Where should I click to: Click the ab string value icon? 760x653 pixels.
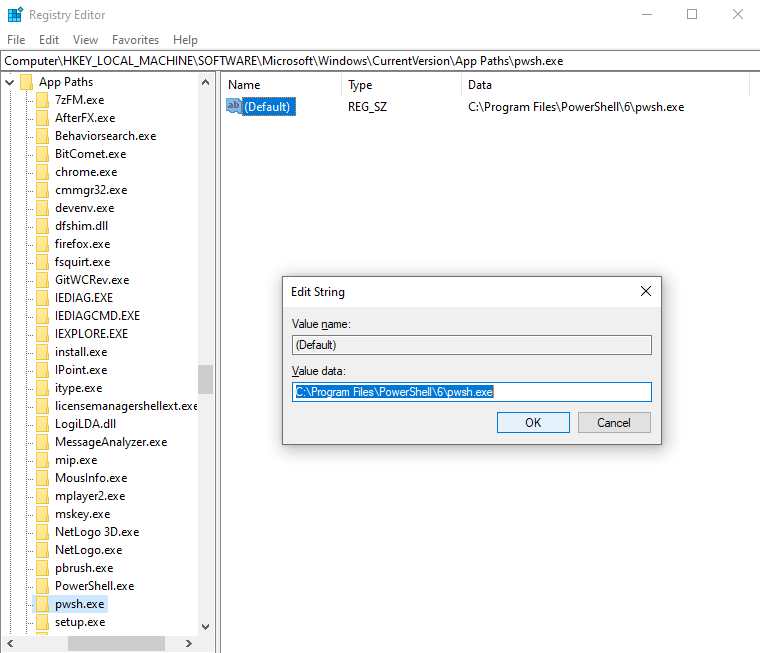tap(234, 106)
